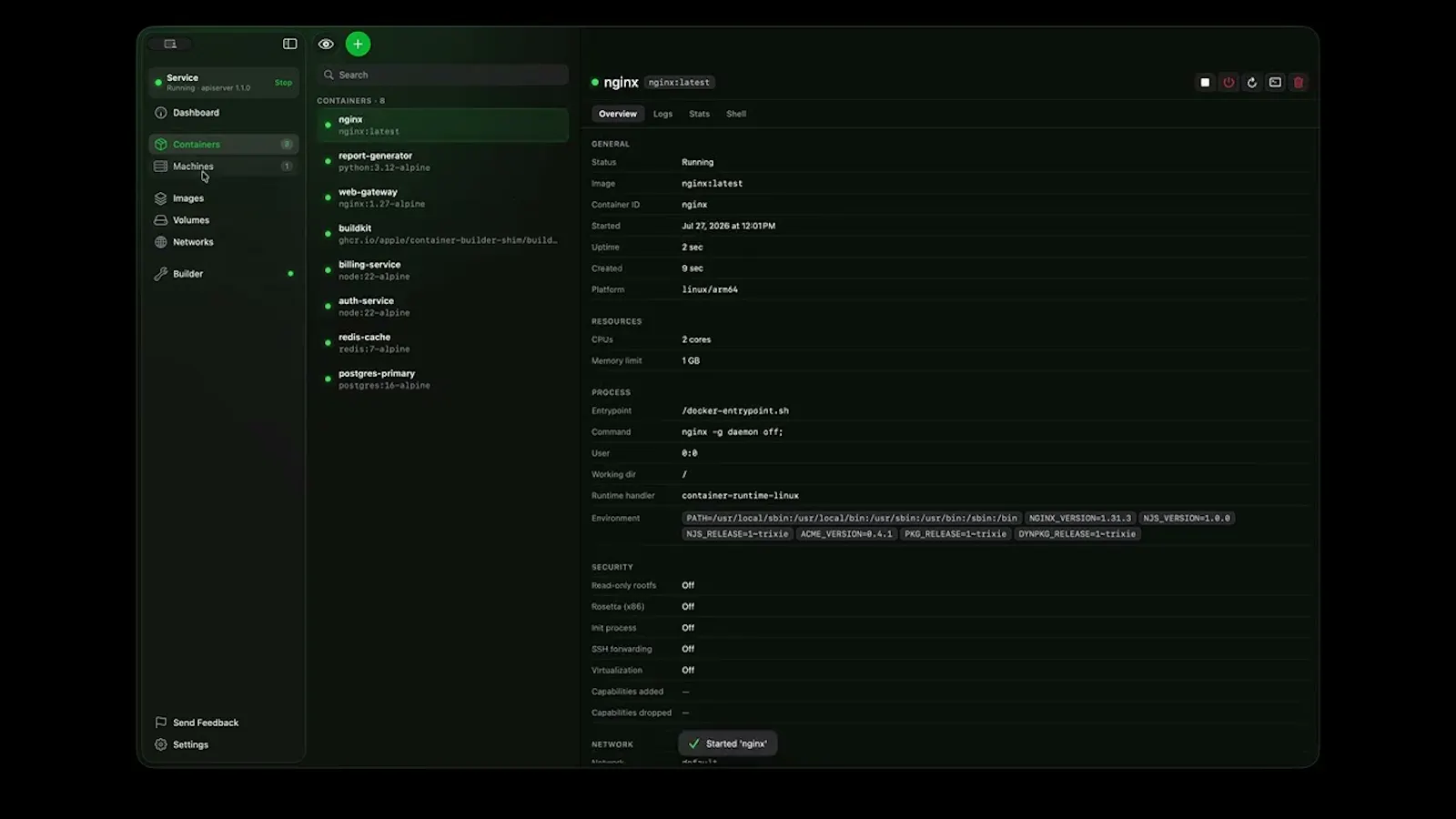Click the magnifier icon in the search field
Viewport: 1456px width, 819px height.
(x=329, y=76)
